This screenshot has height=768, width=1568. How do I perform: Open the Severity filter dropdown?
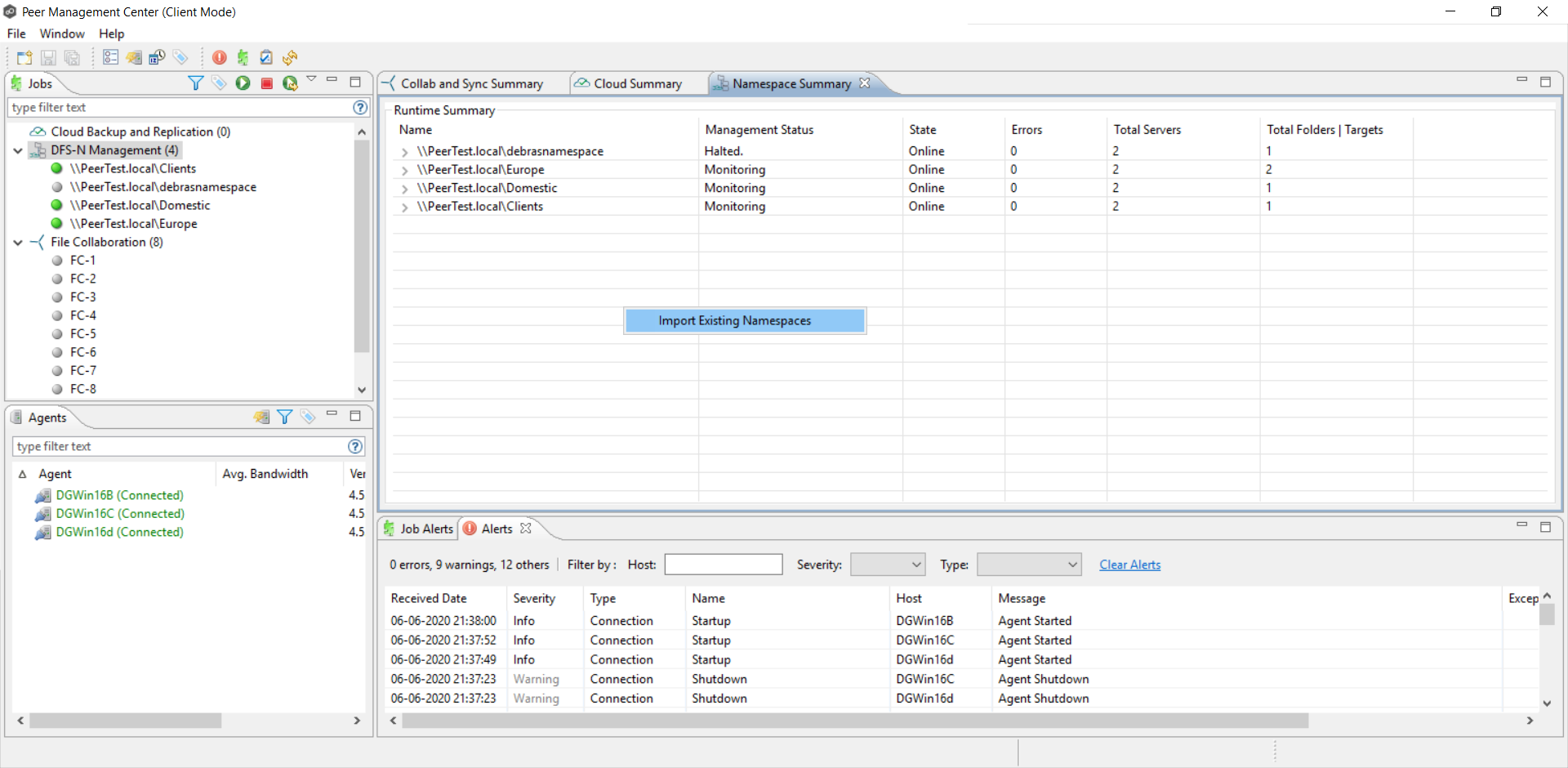[x=888, y=565]
